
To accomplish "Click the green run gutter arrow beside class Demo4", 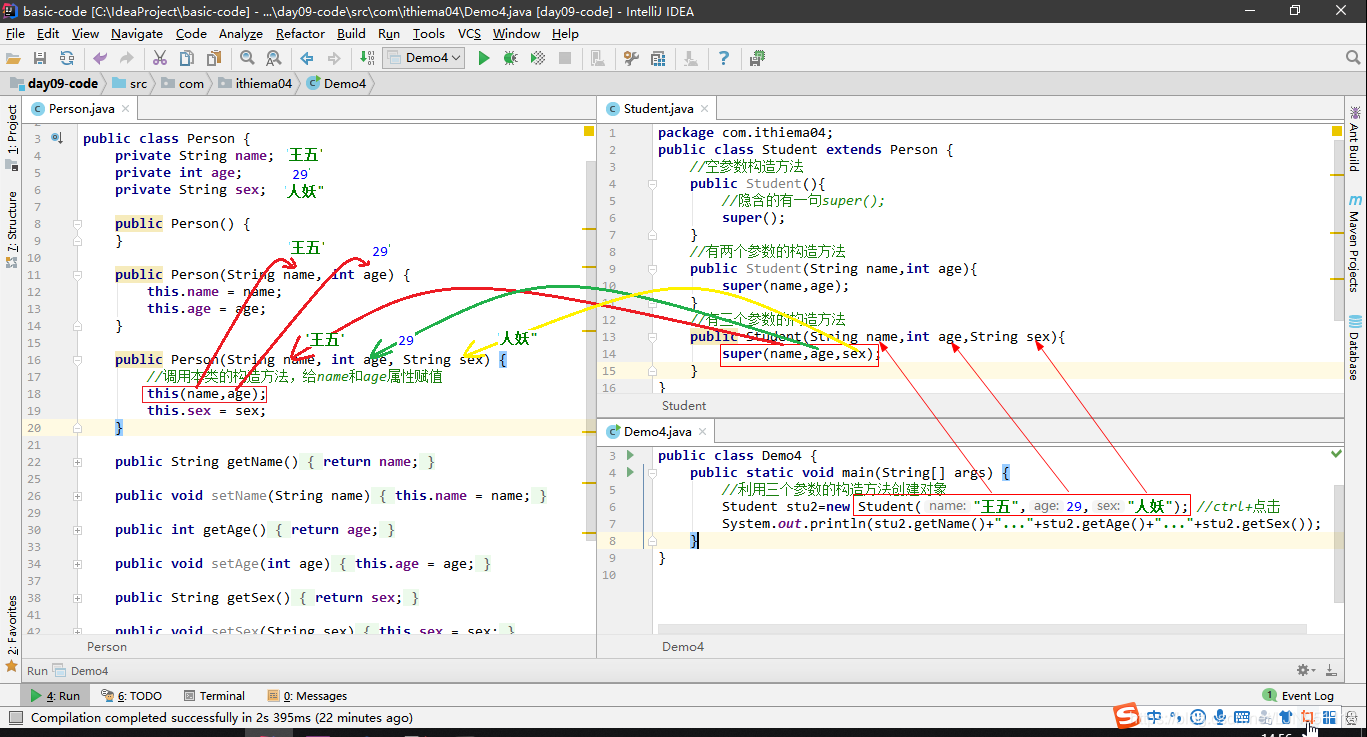I will tap(630, 455).
